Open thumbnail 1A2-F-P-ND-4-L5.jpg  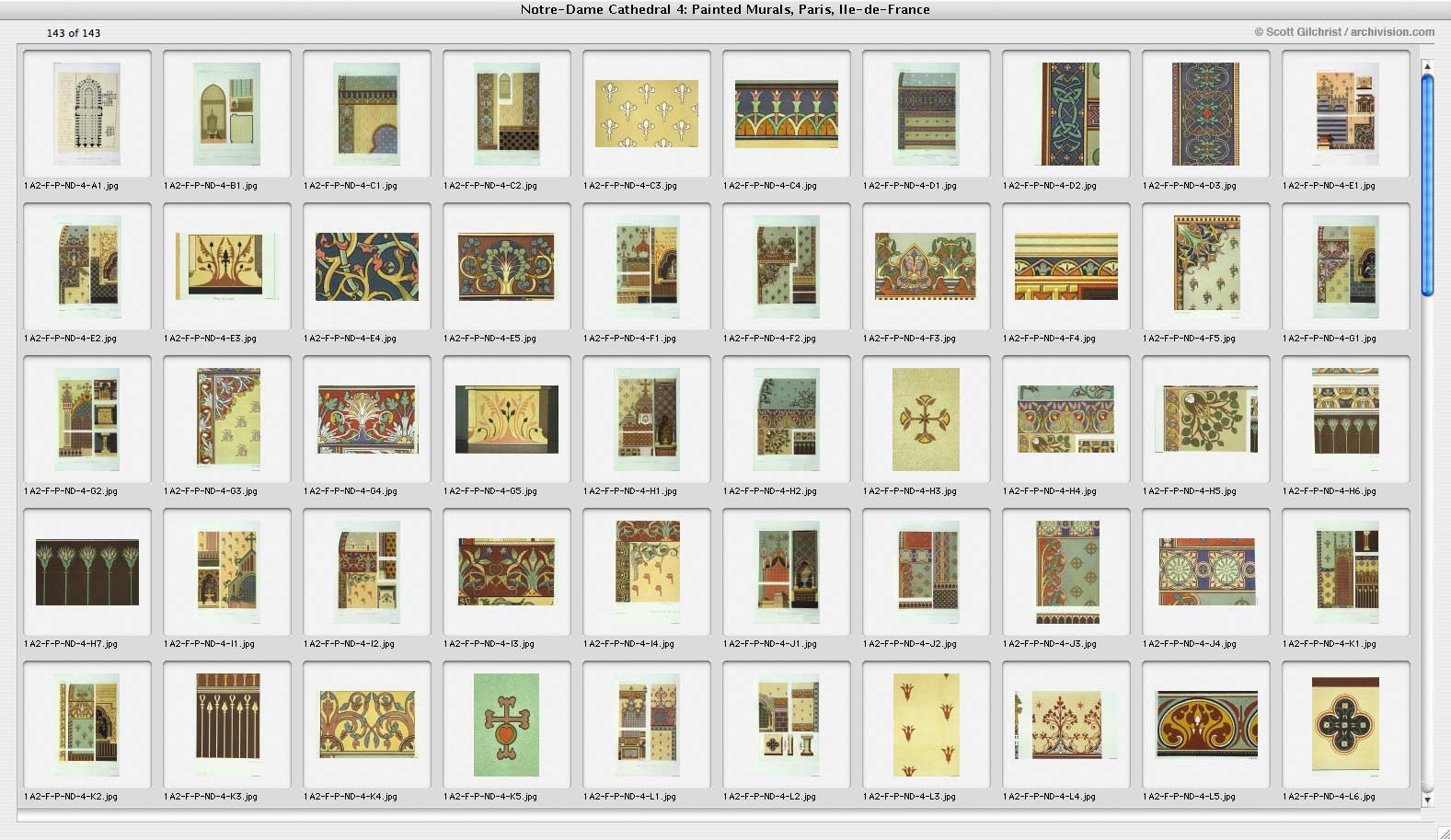pyautogui.click(x=1206, y=724)
